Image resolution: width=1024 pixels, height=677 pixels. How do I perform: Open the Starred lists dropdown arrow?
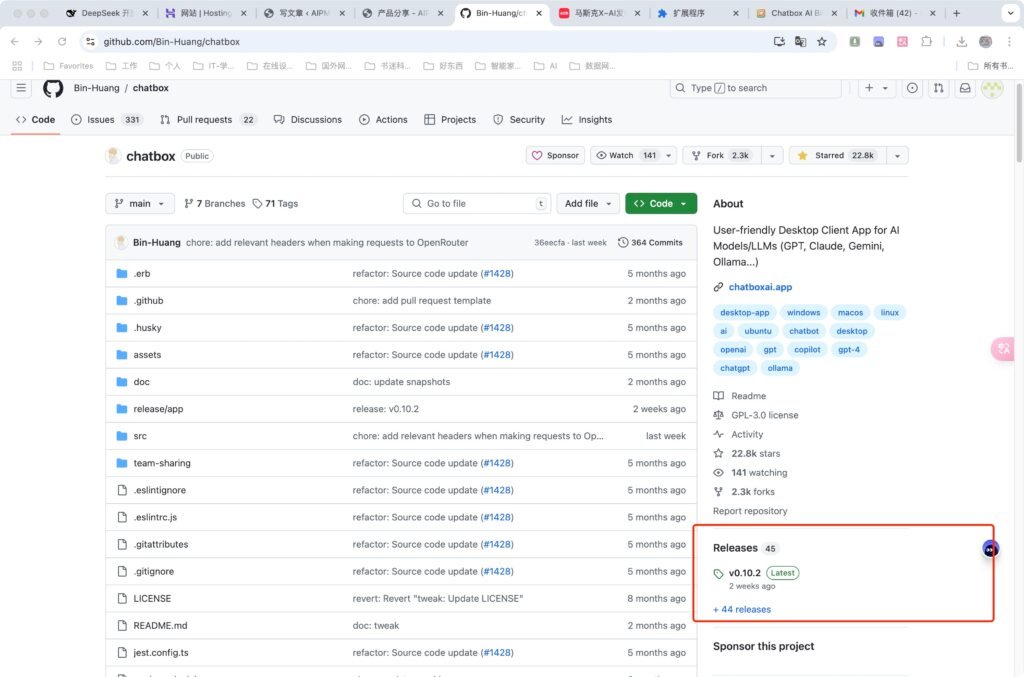point(897,155)
